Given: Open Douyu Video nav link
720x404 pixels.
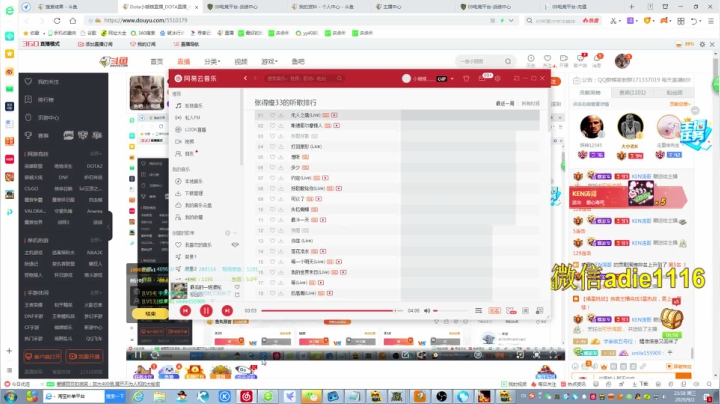Looking at the screenshot, I should click(x=241, y=62).
